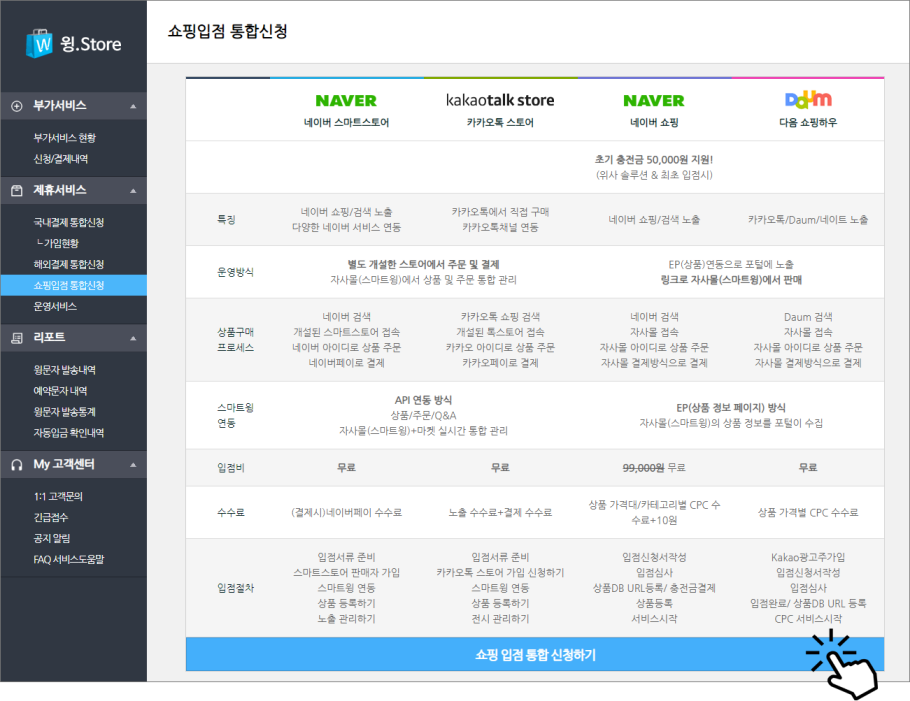Click the report icon beside 리포트
The image size is (910, 701).
(17, 338)
